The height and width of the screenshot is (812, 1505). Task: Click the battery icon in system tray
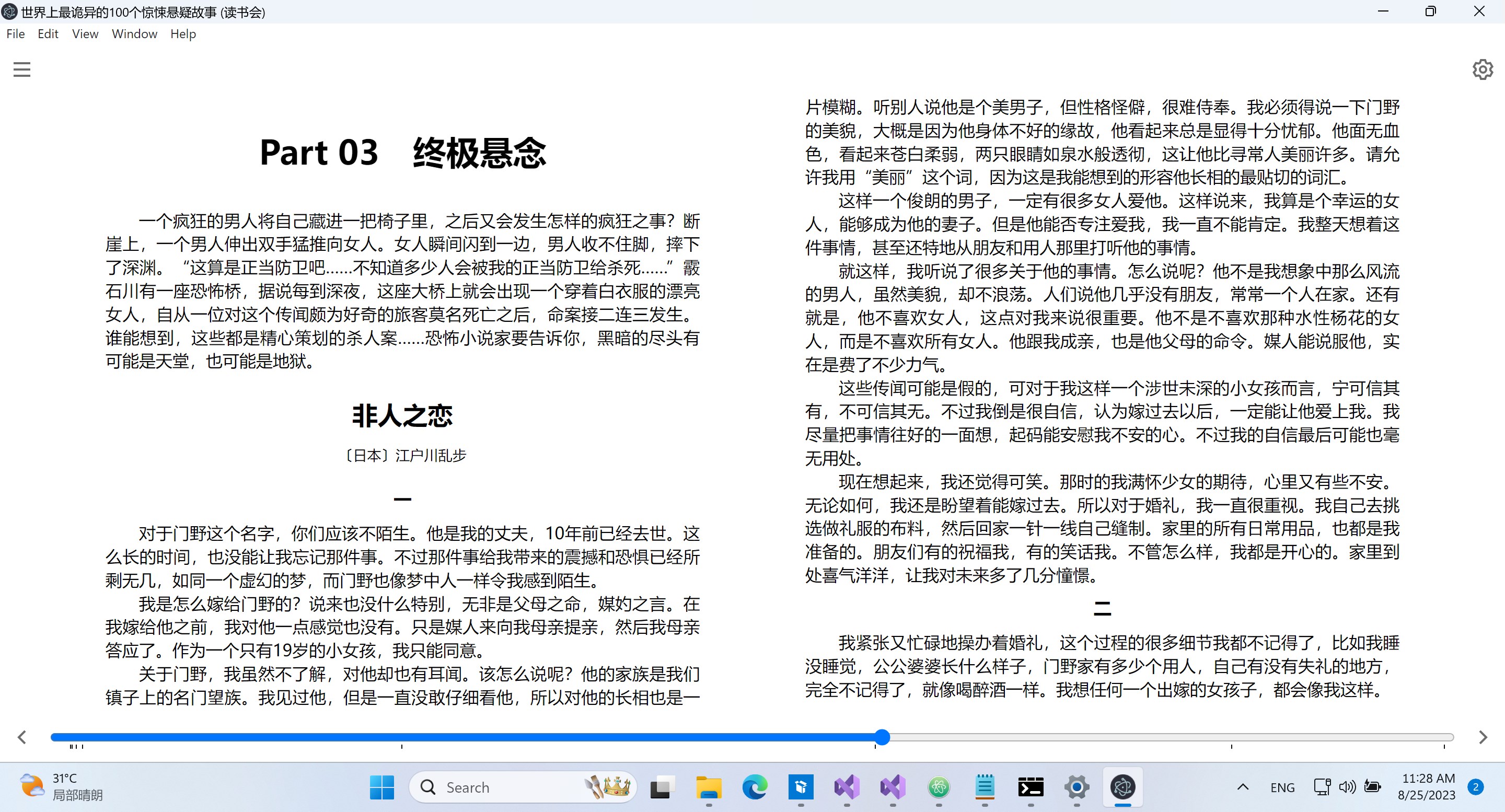click(x=1371, y=787)
